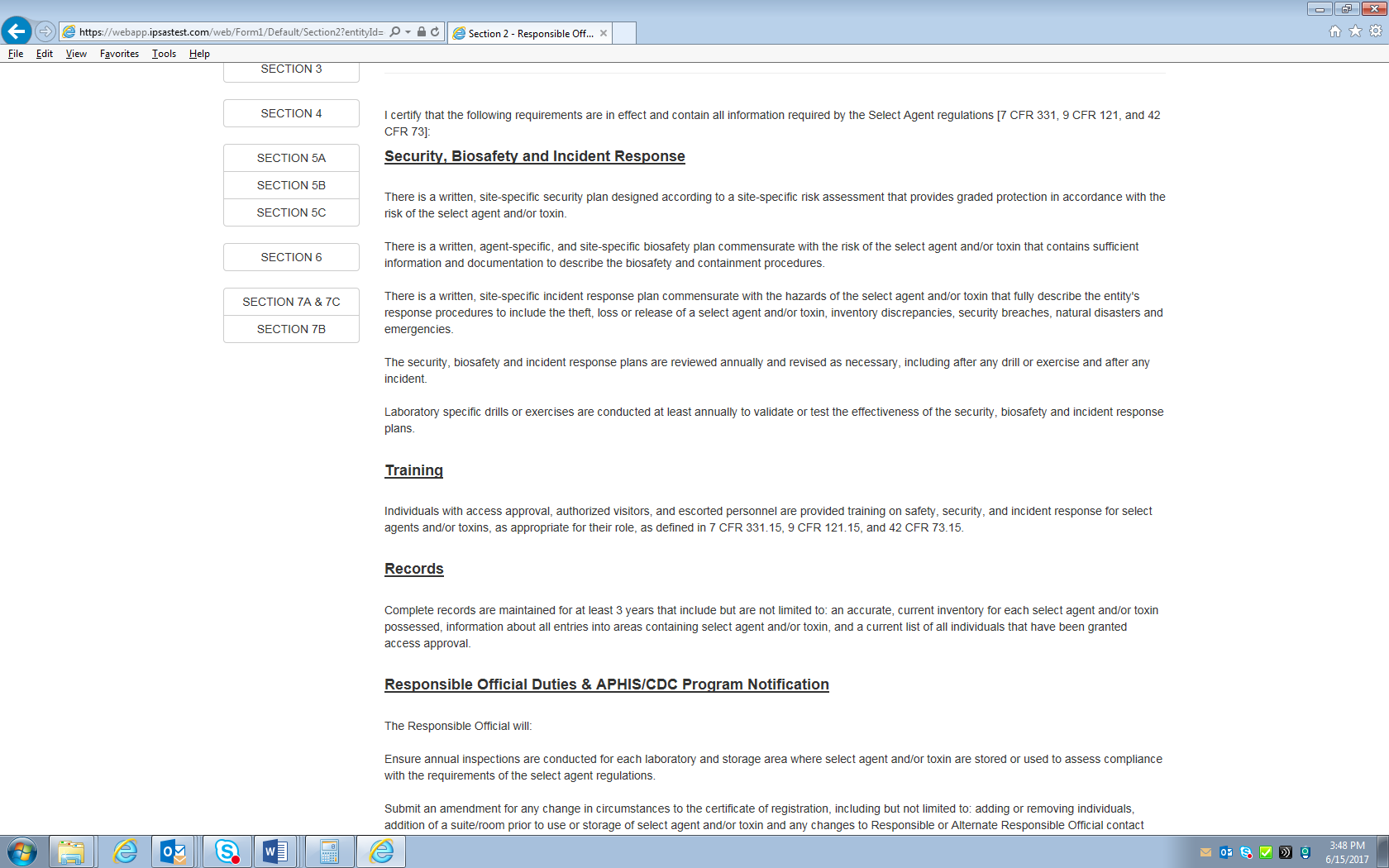Navigate to SECTION 6
This screenshot has height=868, width=1389.
click(x=291, y=257)
